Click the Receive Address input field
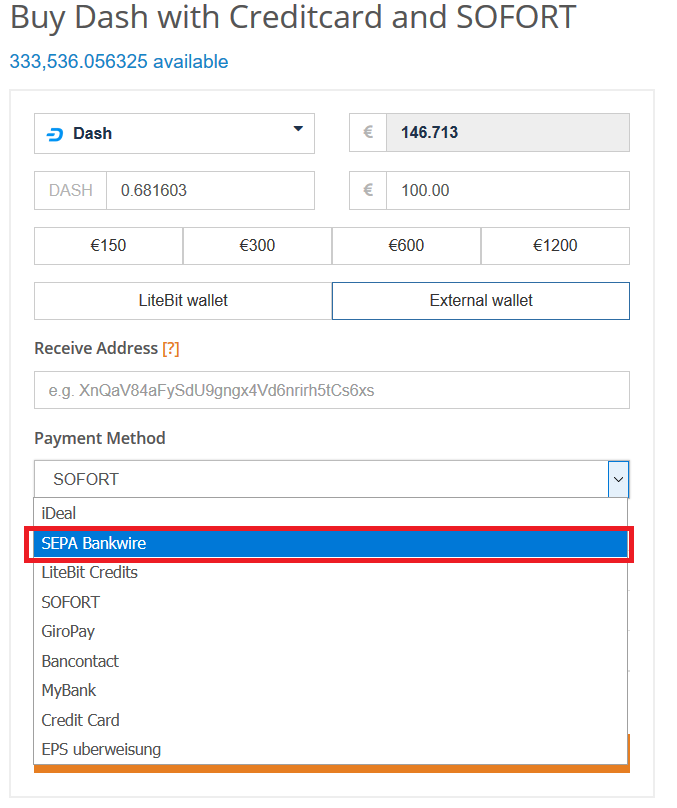677x808 pixels. 332,391
